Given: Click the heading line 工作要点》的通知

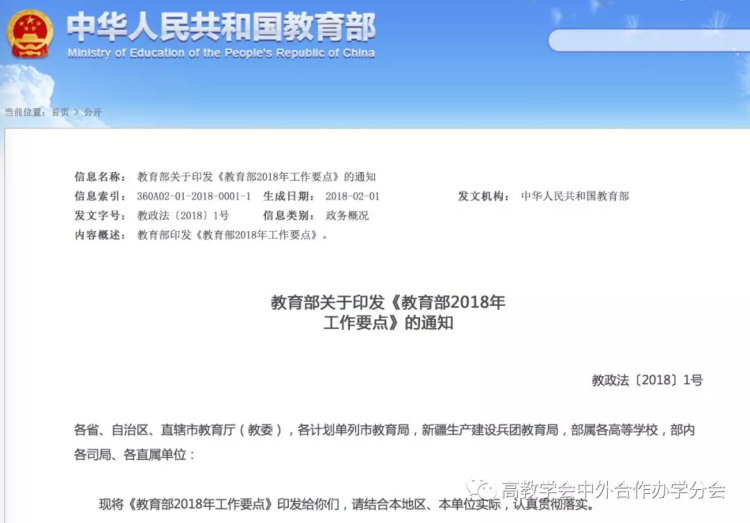Looking at the screenshot, I should point(388,323).
